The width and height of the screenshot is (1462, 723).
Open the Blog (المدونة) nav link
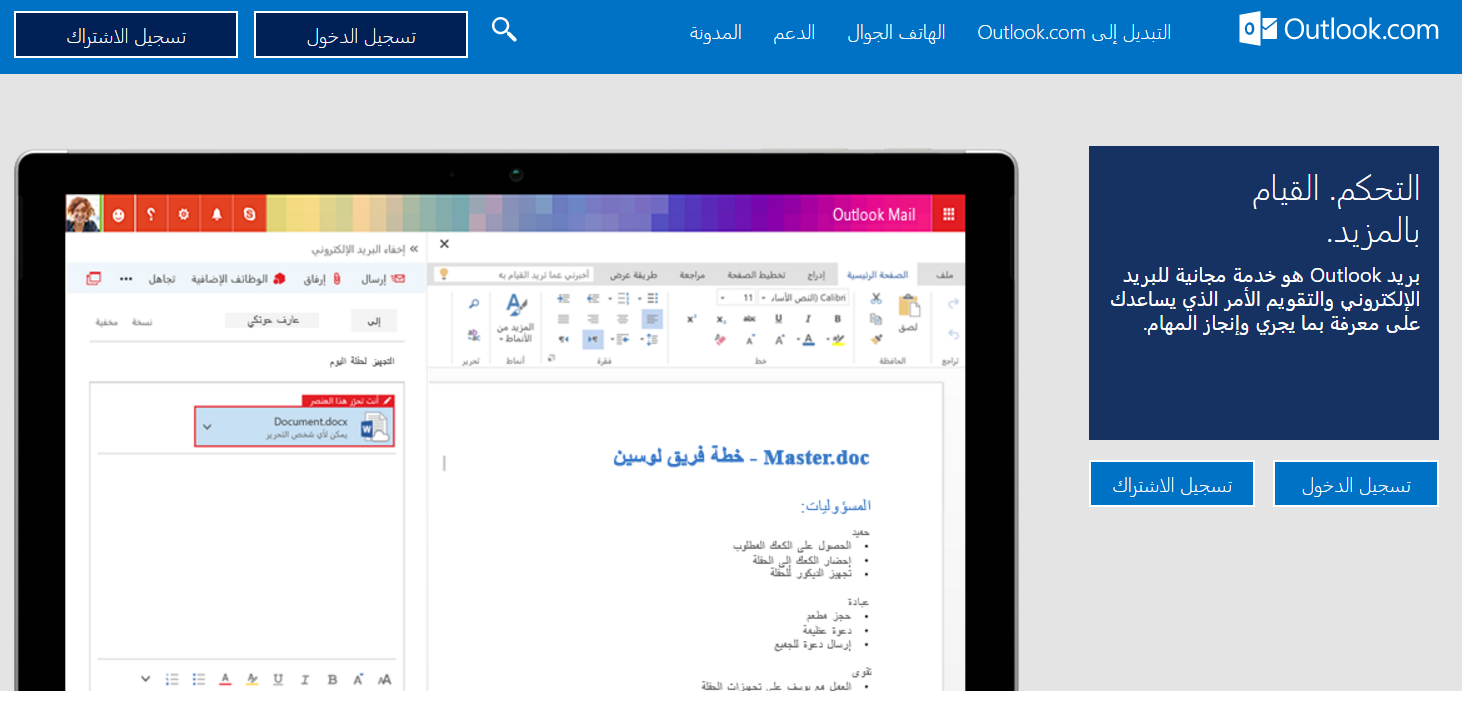click(x=716, y=32)
